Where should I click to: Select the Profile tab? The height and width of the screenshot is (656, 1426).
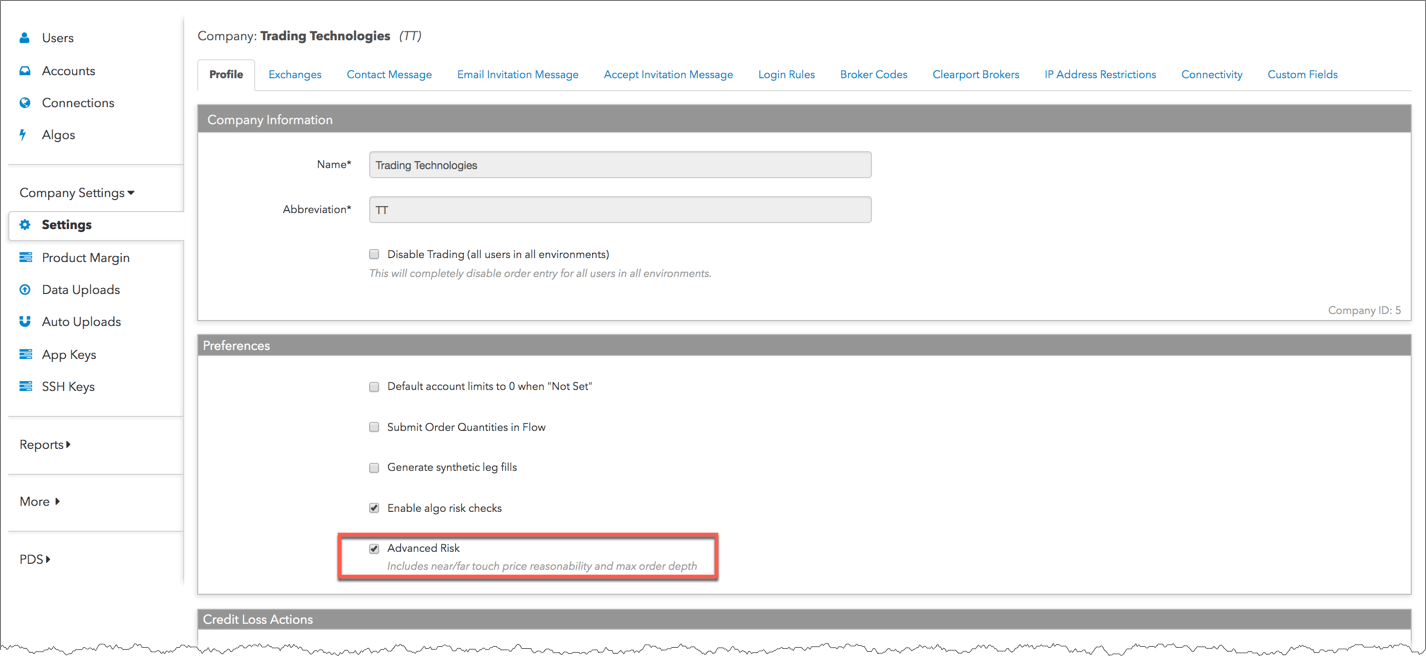point(226,75)
